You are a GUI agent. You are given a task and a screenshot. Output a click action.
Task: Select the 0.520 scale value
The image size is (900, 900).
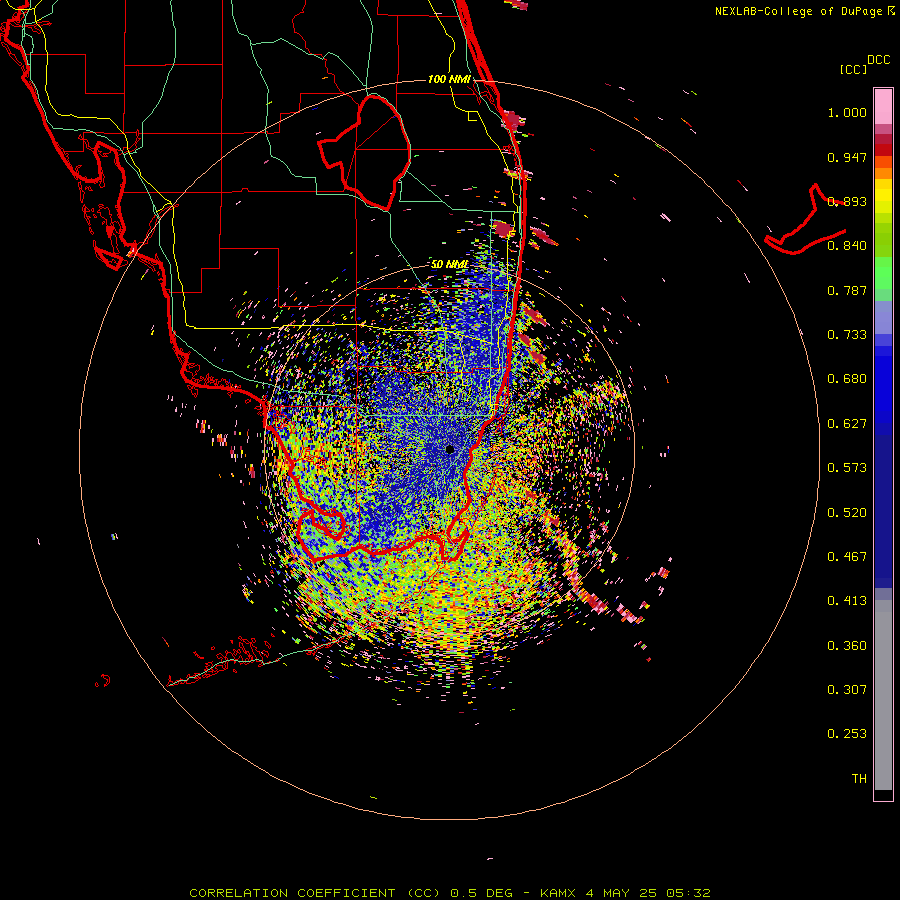(847, 513)
